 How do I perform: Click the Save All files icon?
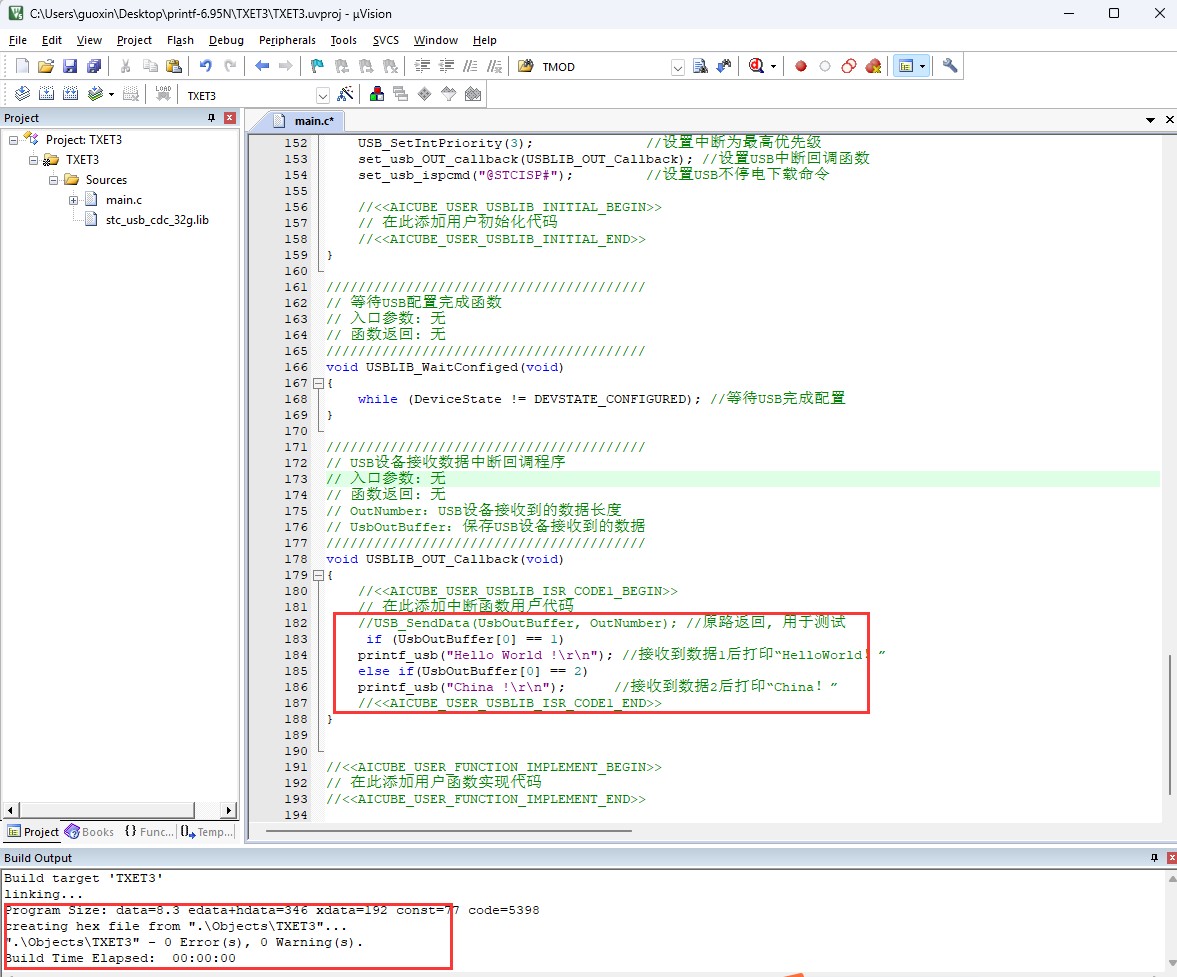click(94, 66)
